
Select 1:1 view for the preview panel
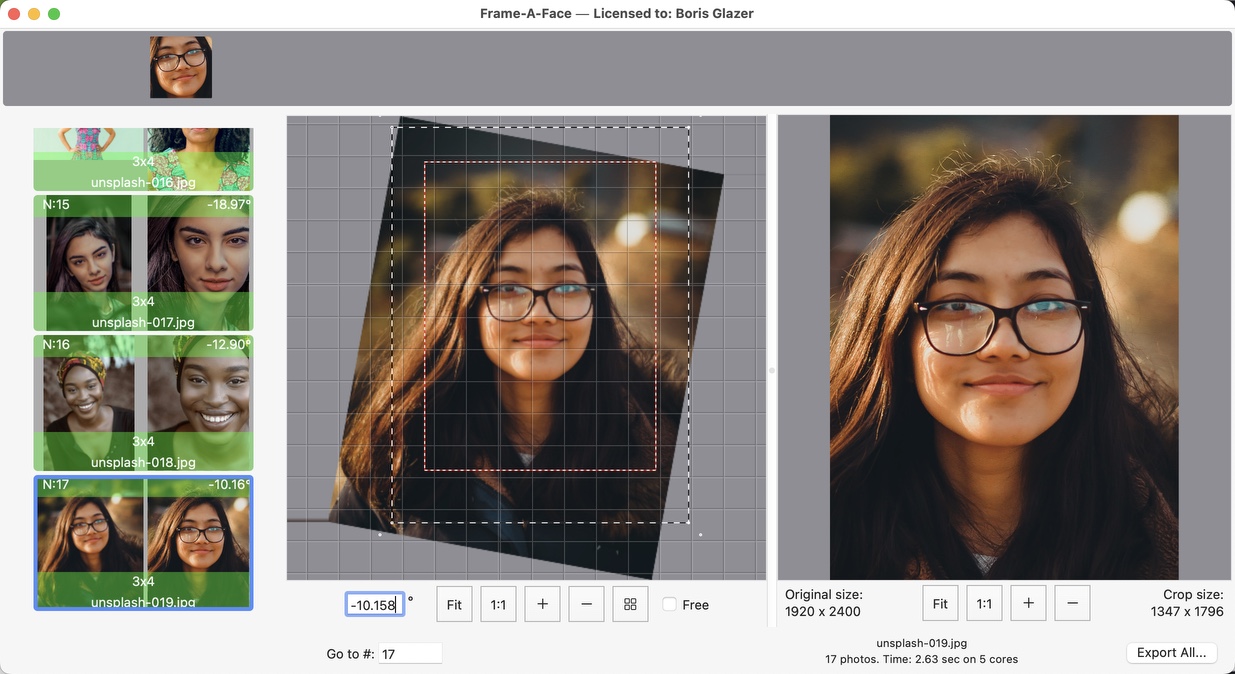tap(983, 603)
